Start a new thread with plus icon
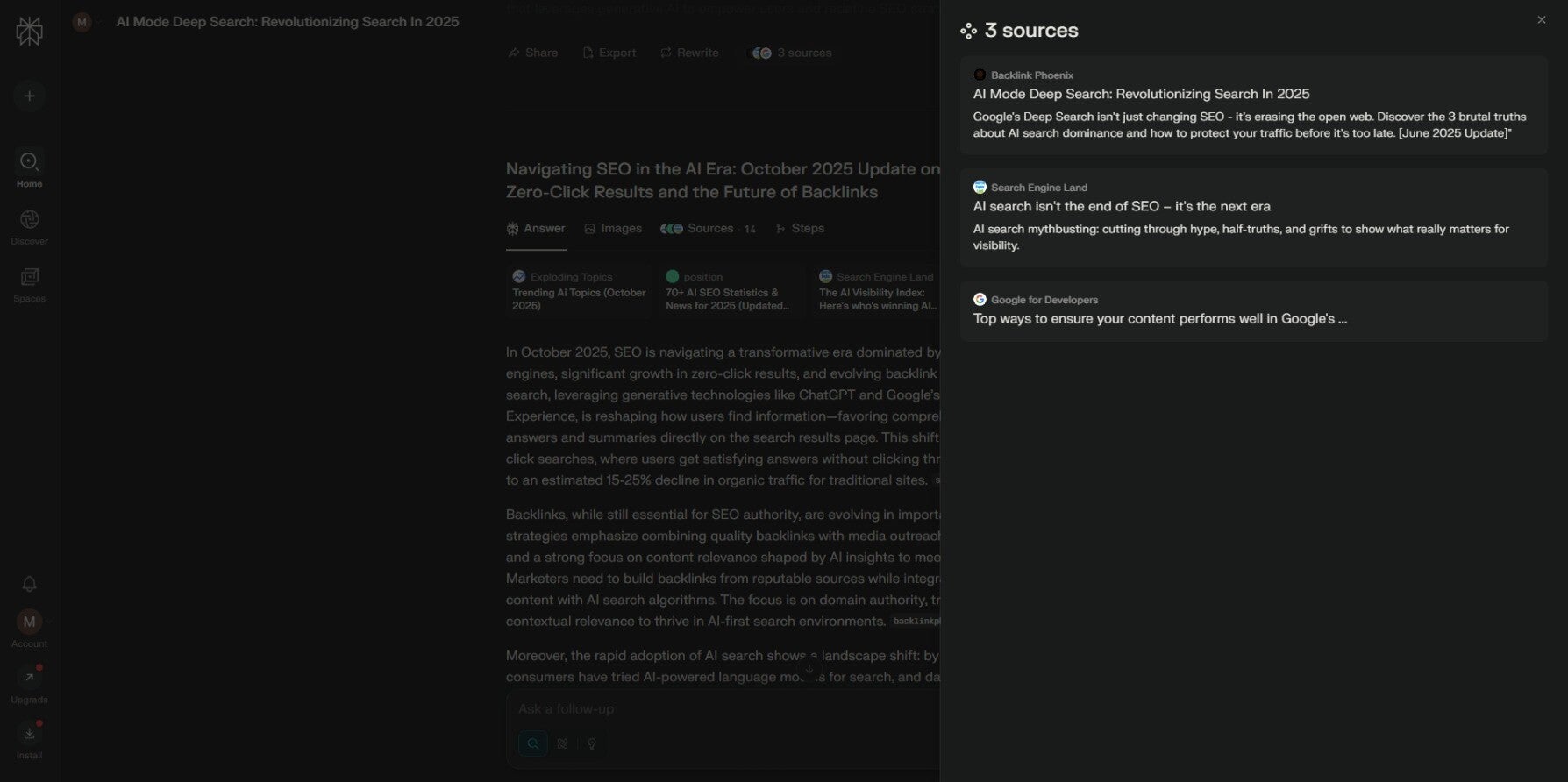 pos(29,96)
